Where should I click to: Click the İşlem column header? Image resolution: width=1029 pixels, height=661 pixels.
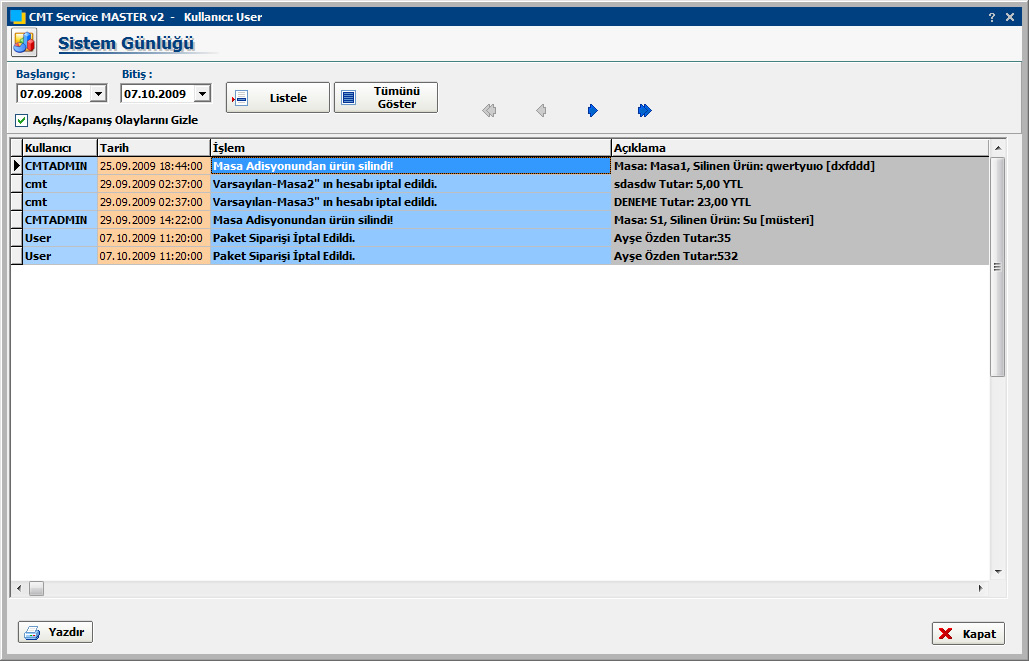coord(410,148)
